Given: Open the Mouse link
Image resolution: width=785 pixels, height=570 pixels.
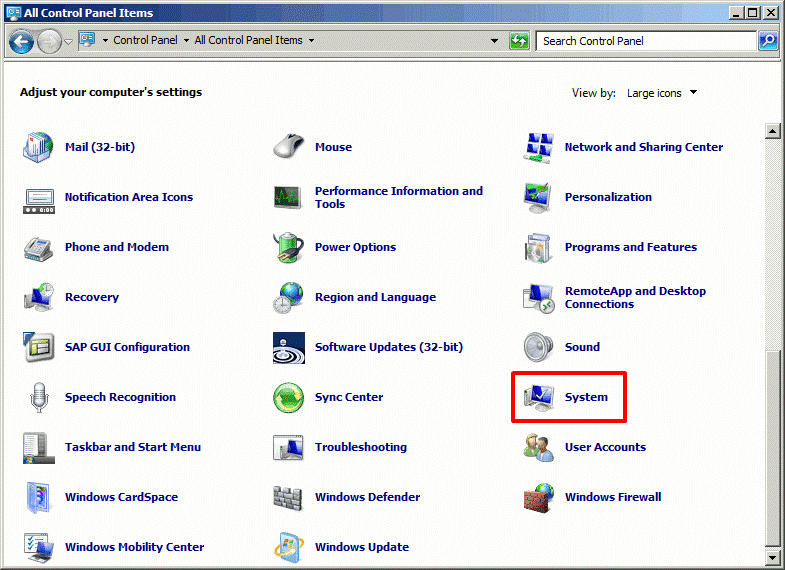Looking at the screenshot, I should tap(333, 147).
